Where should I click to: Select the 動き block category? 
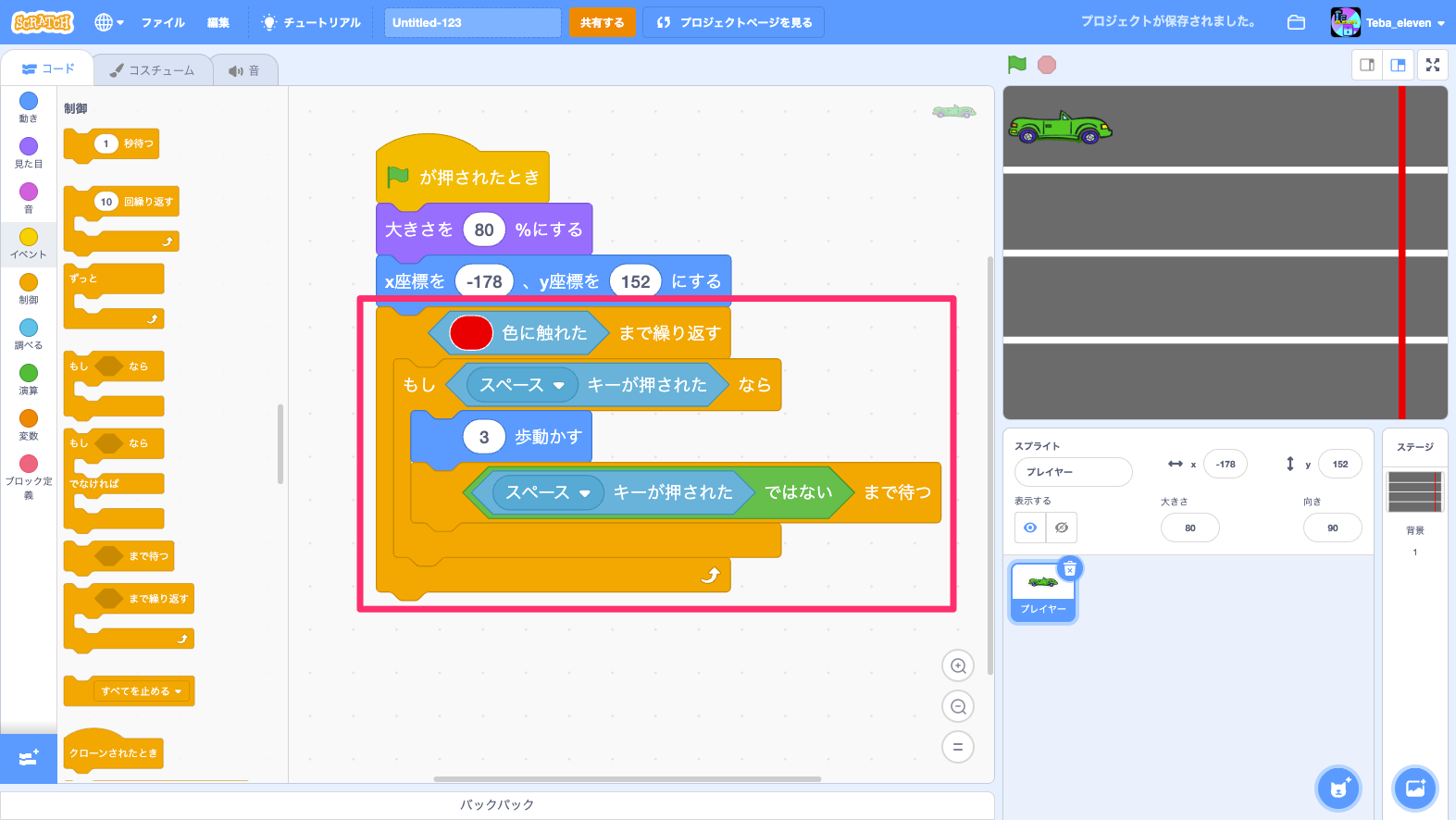coord(29,107)
